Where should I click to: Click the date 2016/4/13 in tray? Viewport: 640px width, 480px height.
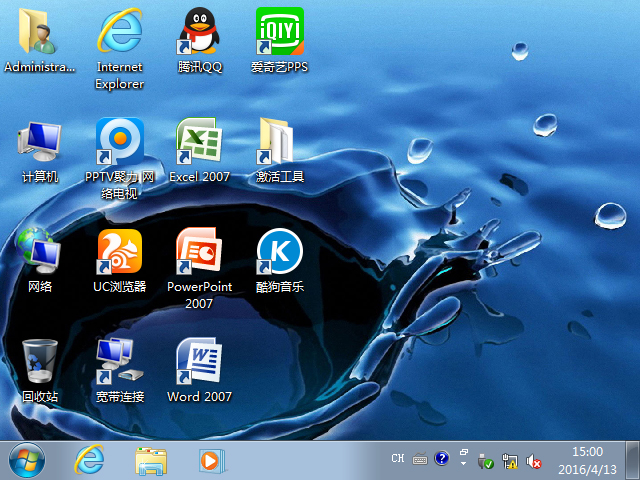click(587, 470)
